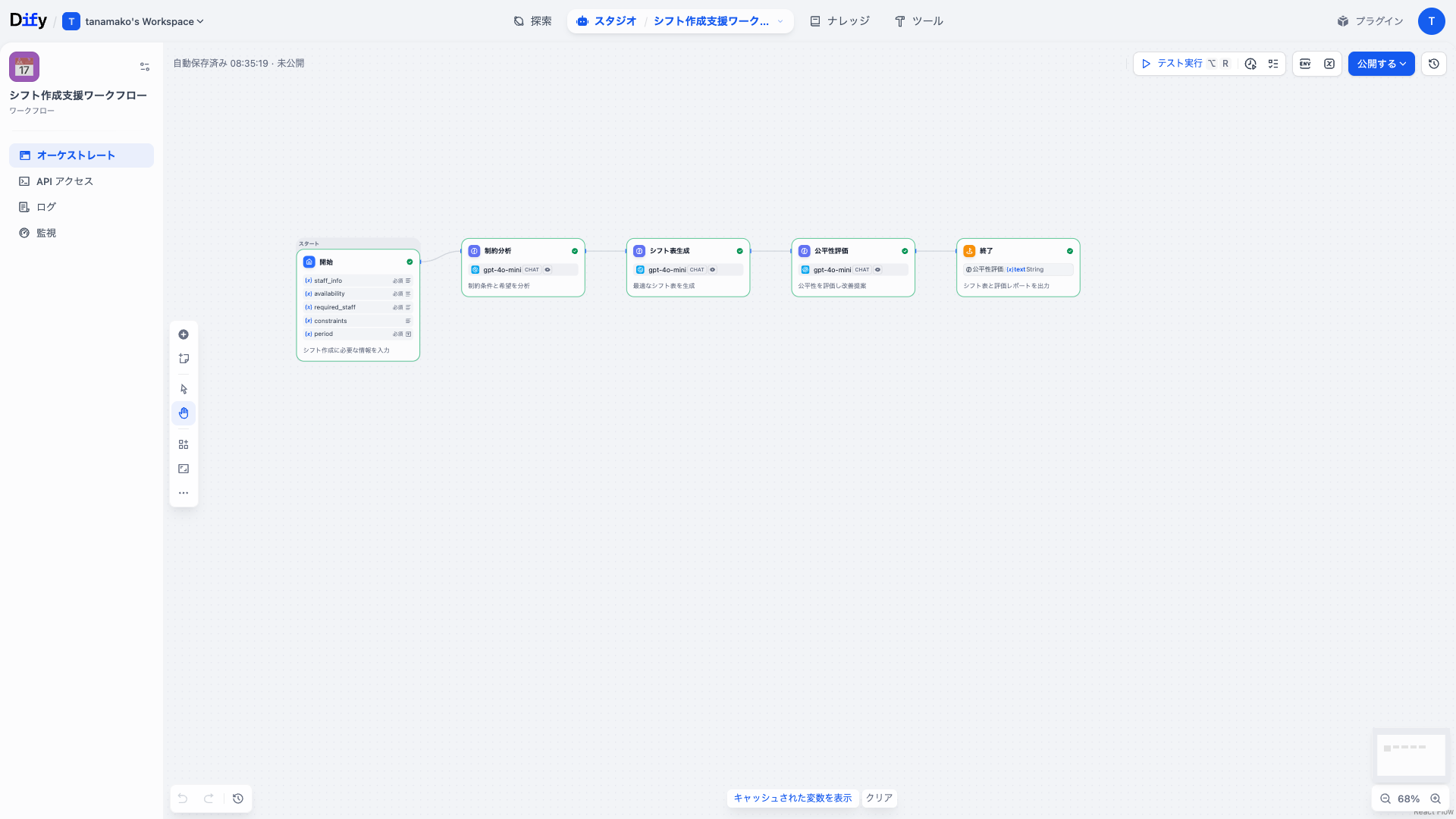Fit workflow to view with fit-view icon

coord(183,468)
